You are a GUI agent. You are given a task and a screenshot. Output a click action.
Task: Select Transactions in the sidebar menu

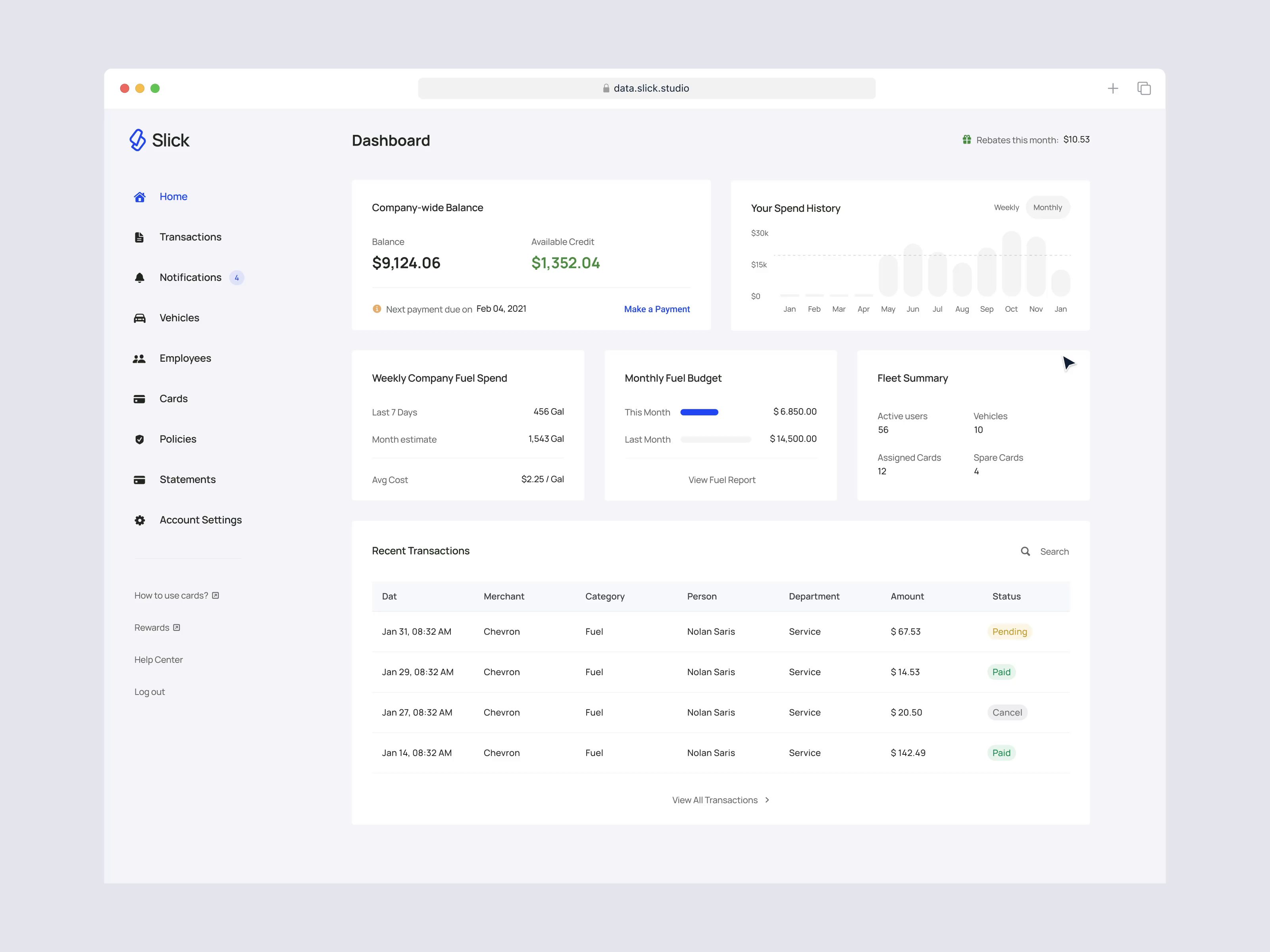[190, 236]
